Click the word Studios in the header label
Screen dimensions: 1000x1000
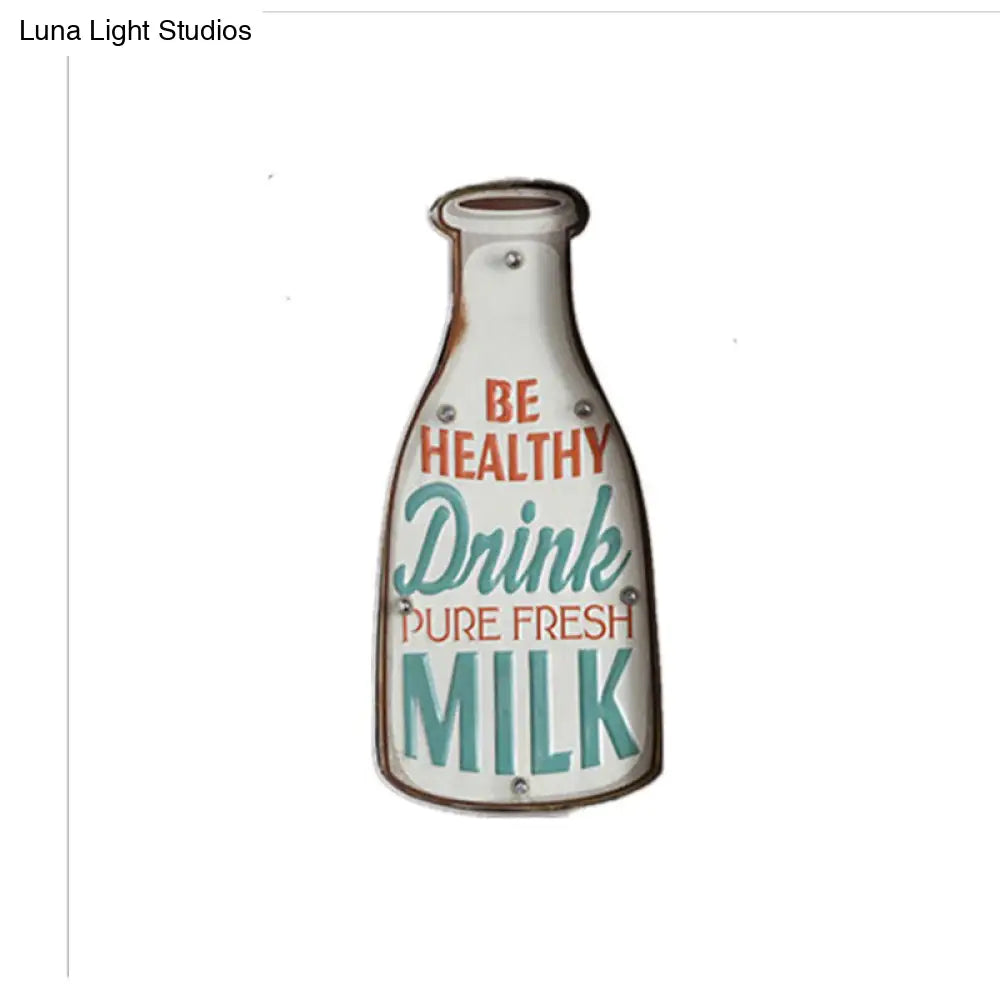coord(205,31)
